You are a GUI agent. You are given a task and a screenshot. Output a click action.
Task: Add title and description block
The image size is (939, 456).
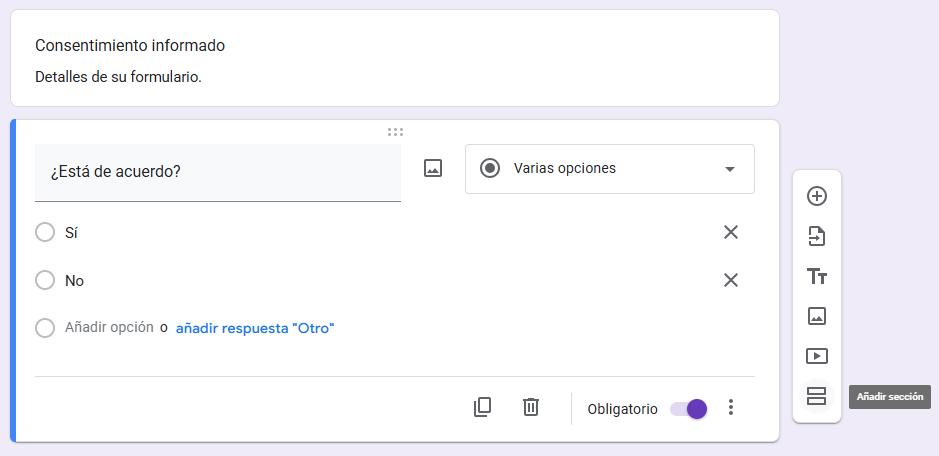point(817,276)
